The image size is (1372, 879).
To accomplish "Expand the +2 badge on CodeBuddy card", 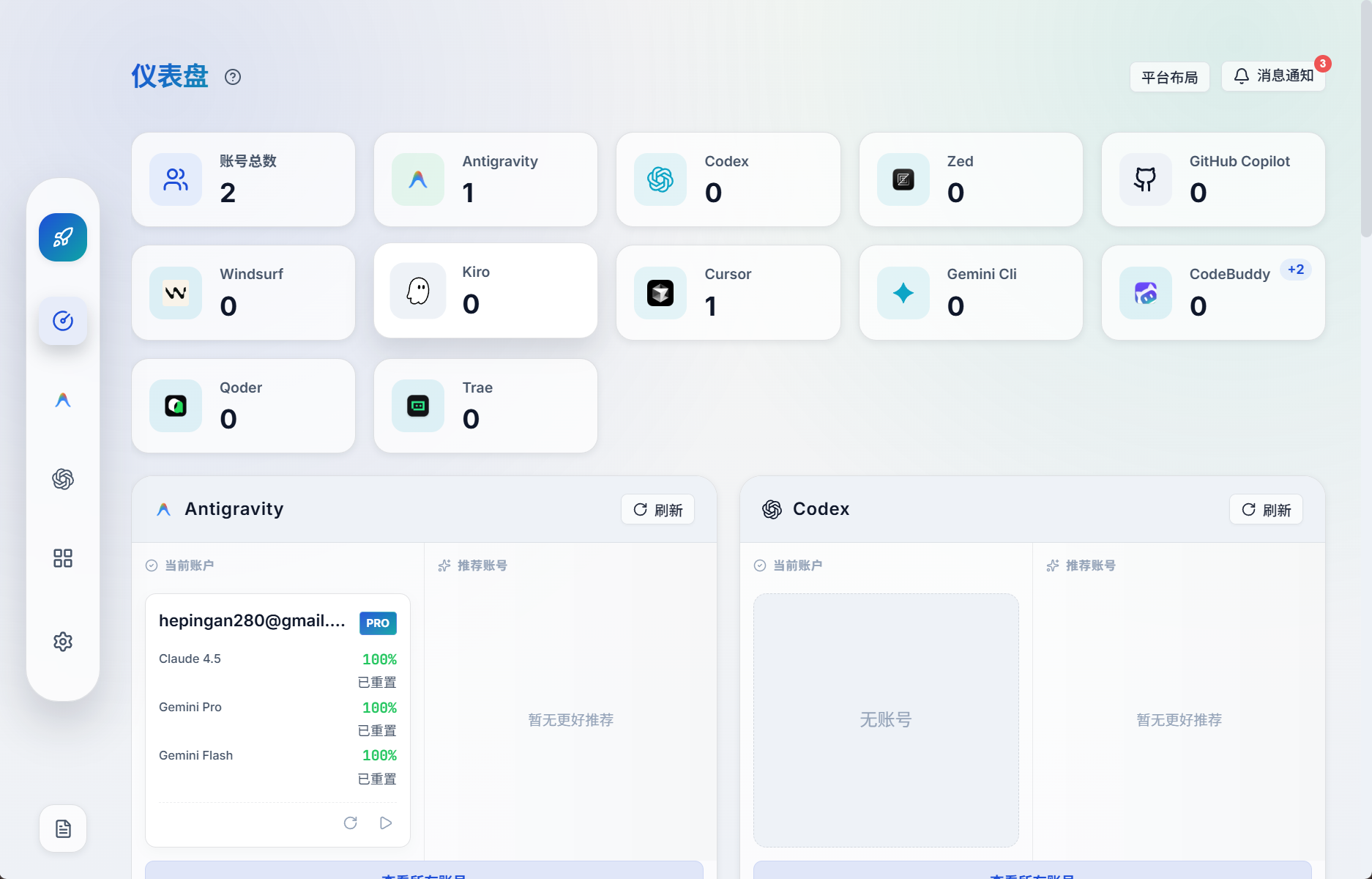I will (1295, 270).
